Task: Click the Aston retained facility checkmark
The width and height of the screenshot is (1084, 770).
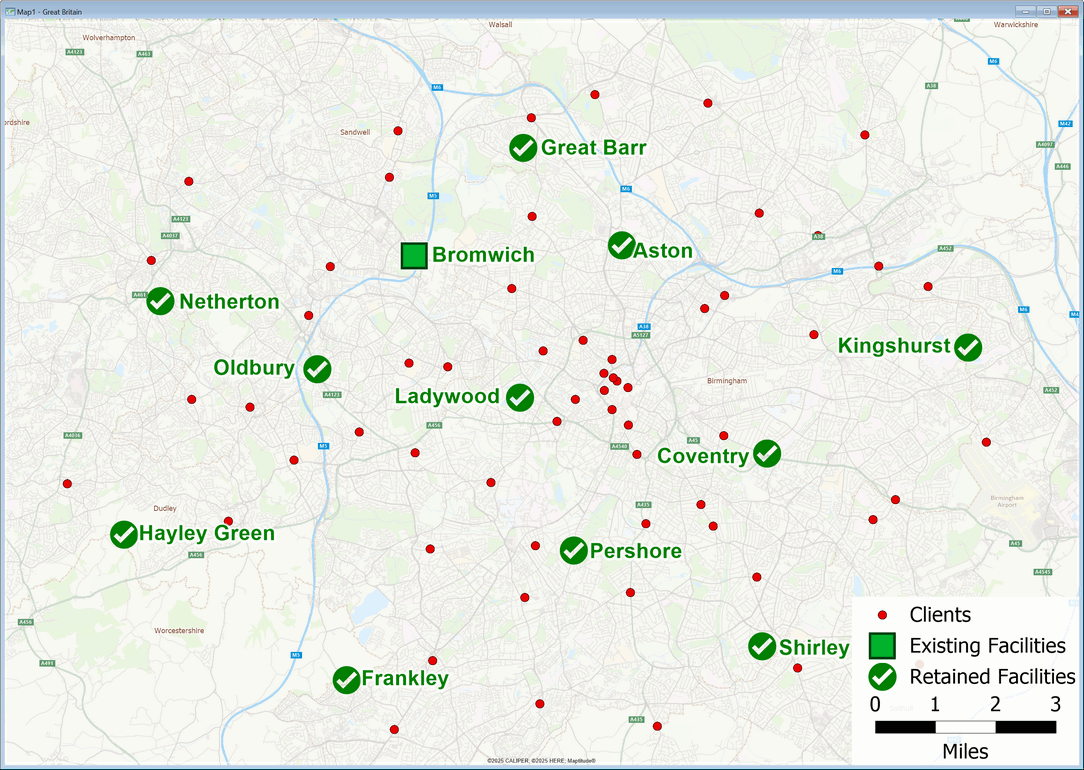Action: tap(622, 245)
